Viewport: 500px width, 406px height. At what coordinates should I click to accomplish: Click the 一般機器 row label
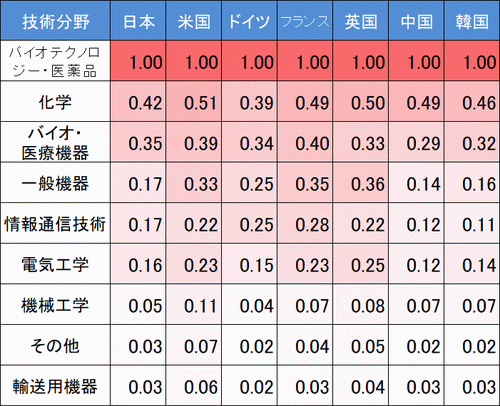click(x=55, y=183)
